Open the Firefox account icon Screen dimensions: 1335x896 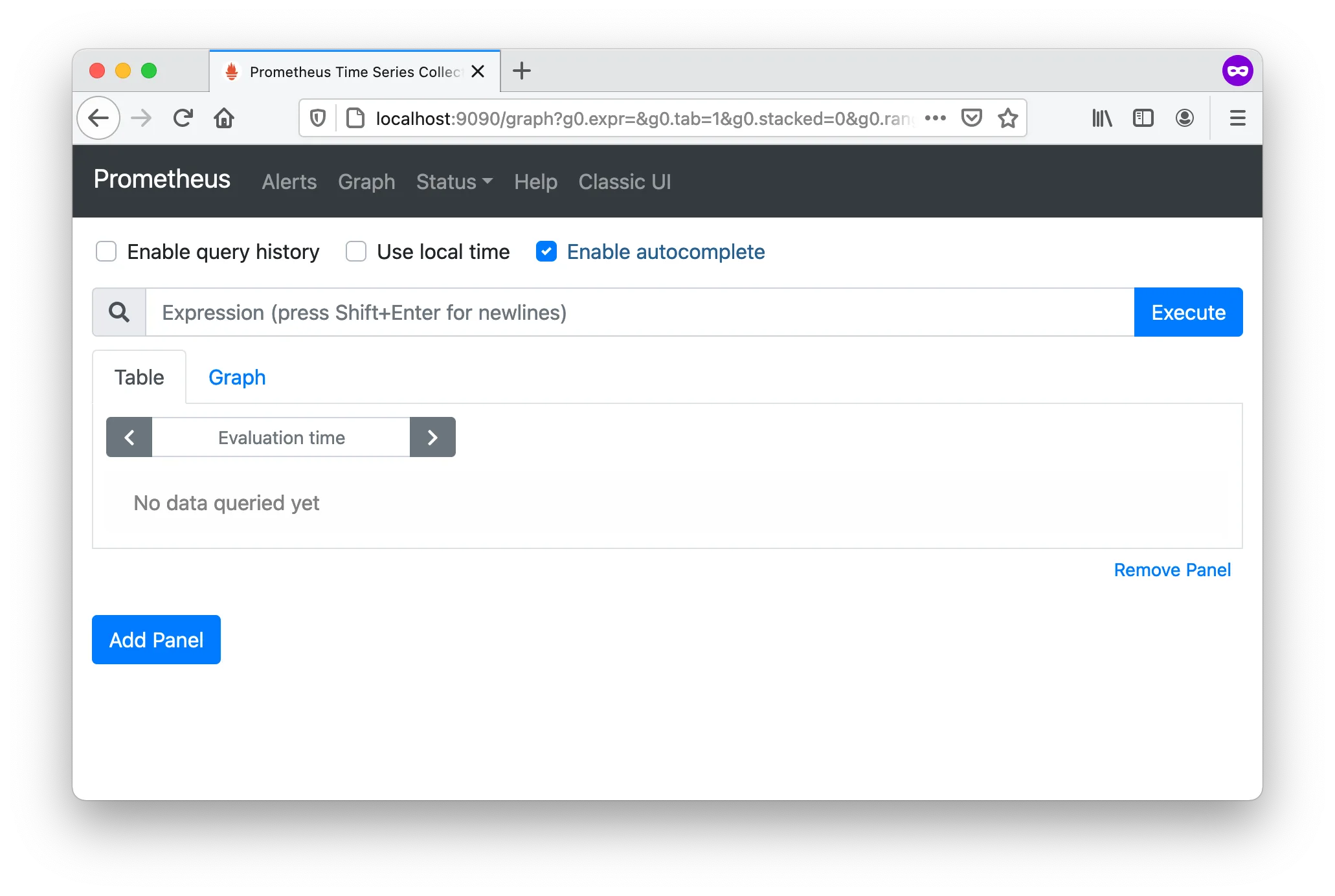tap(1185, 118)
